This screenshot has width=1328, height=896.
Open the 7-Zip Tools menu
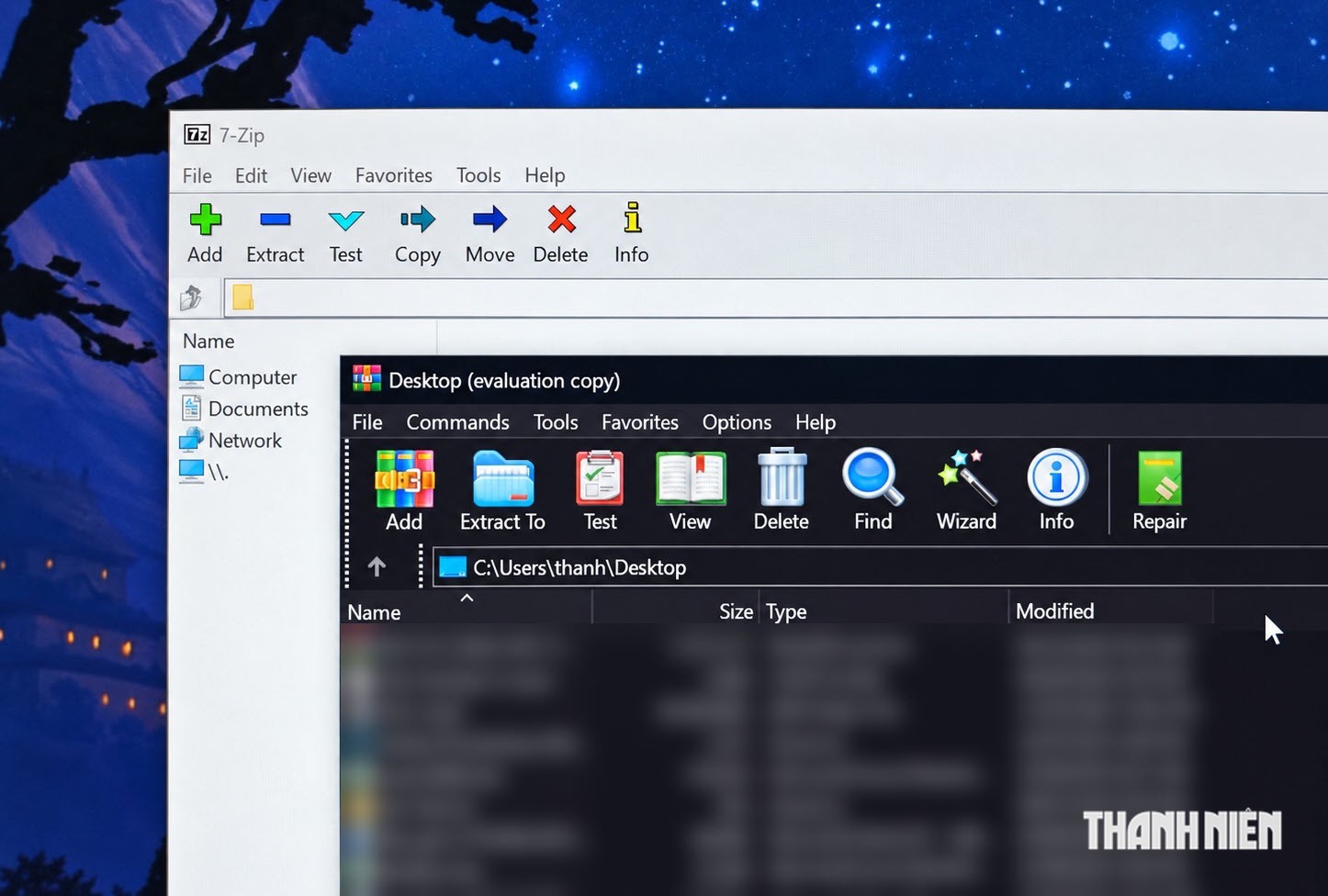click(x=478, y=175)
